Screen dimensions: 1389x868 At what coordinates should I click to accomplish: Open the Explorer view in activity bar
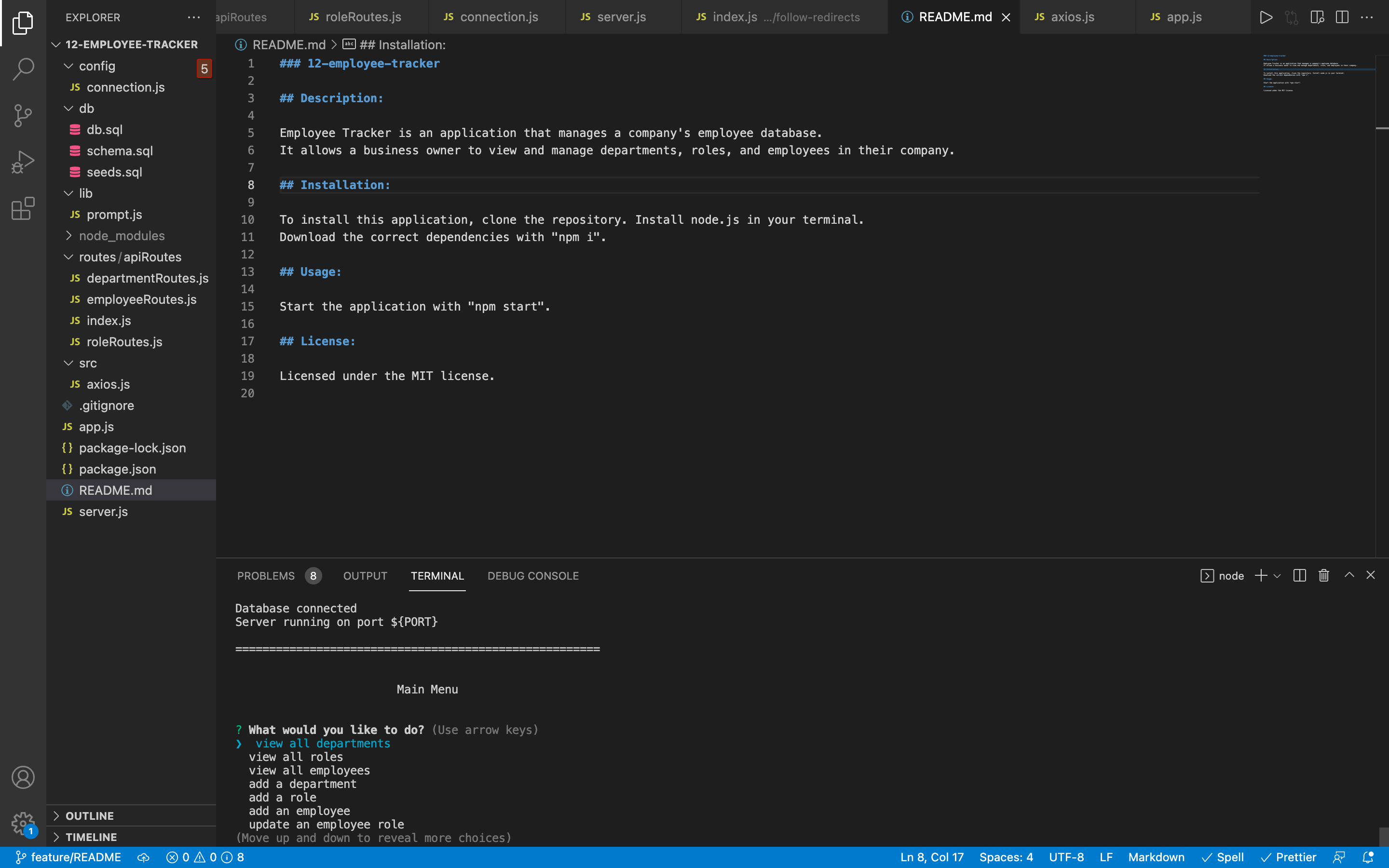click(x=23, y=23)
